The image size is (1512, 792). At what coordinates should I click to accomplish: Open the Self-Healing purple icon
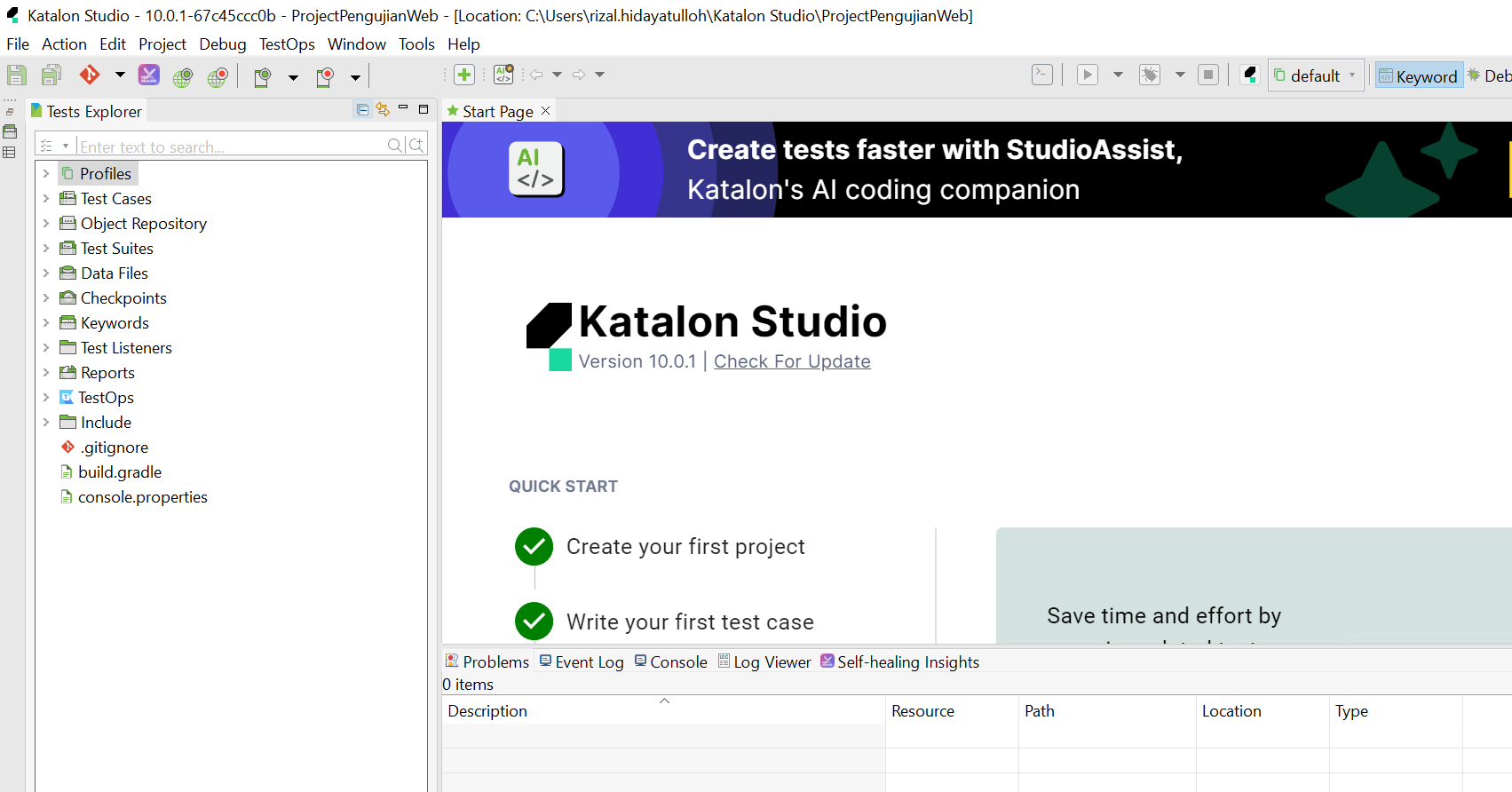coord(149,75)
